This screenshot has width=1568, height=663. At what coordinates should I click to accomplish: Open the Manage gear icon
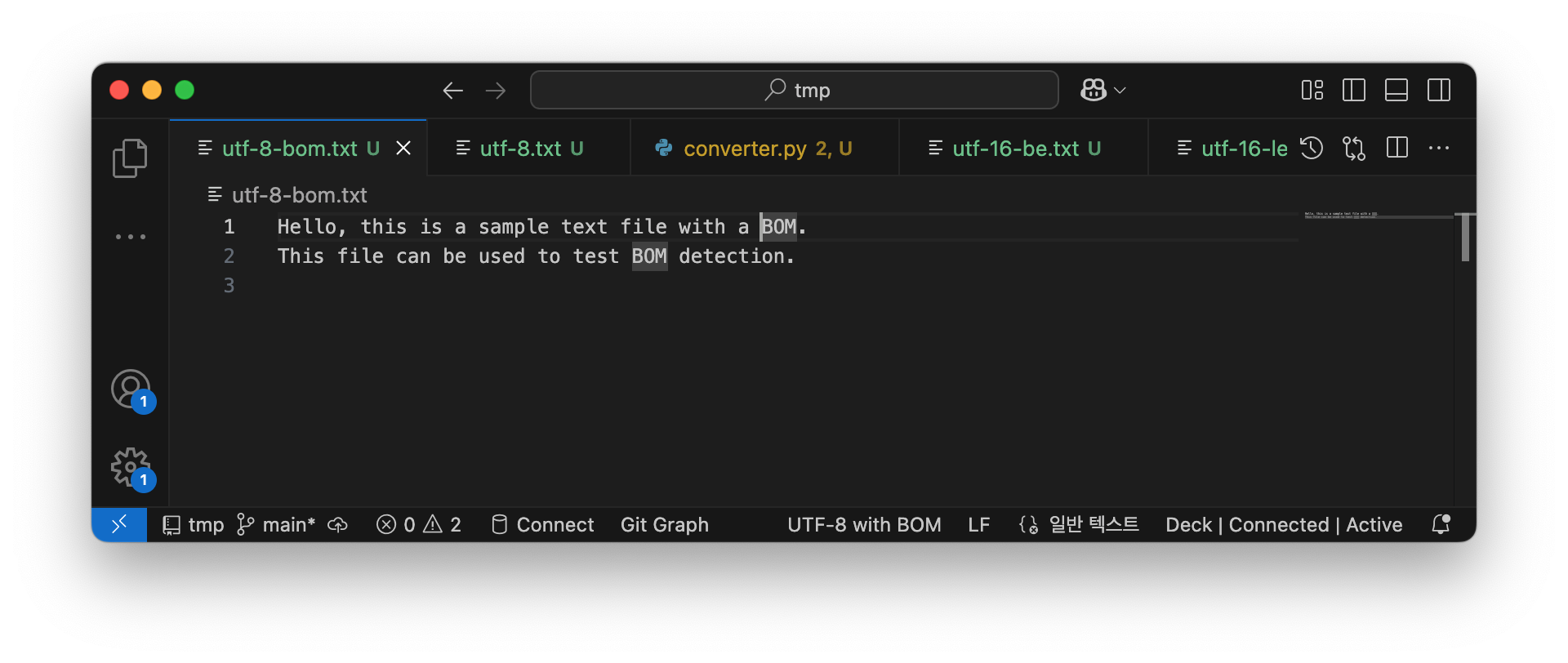(x=131, y=468)
